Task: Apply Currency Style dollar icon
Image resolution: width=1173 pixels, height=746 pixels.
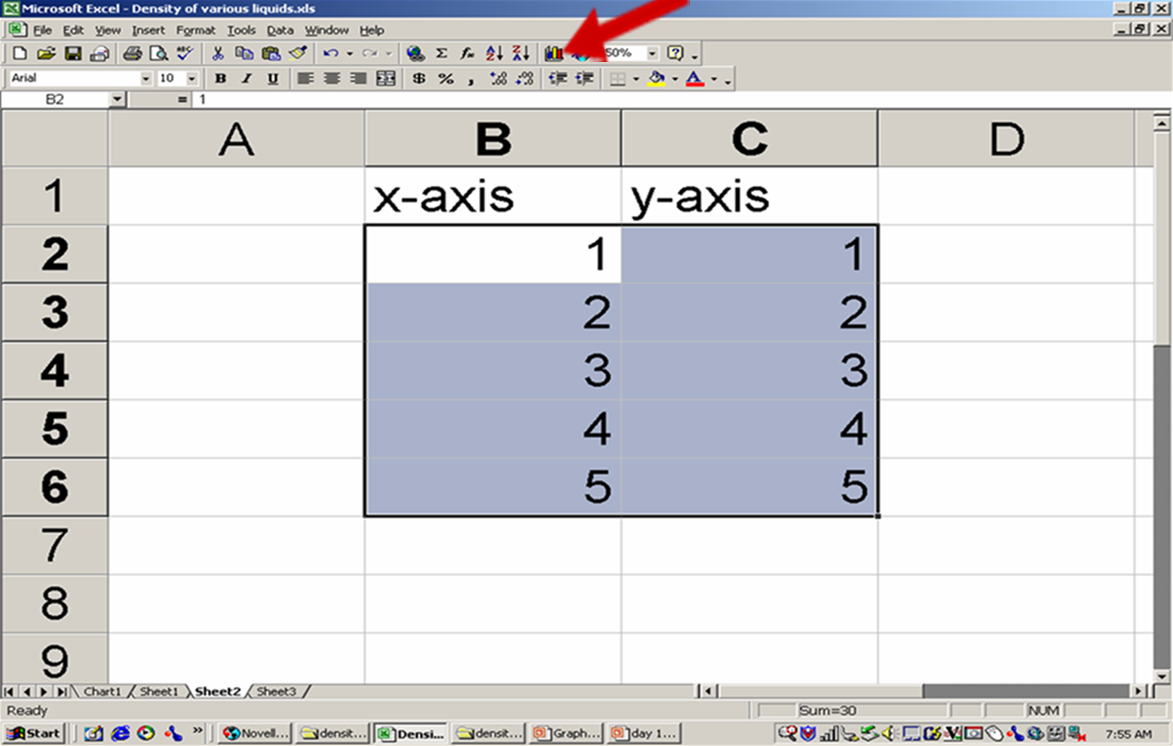Action: coord(419,78)
